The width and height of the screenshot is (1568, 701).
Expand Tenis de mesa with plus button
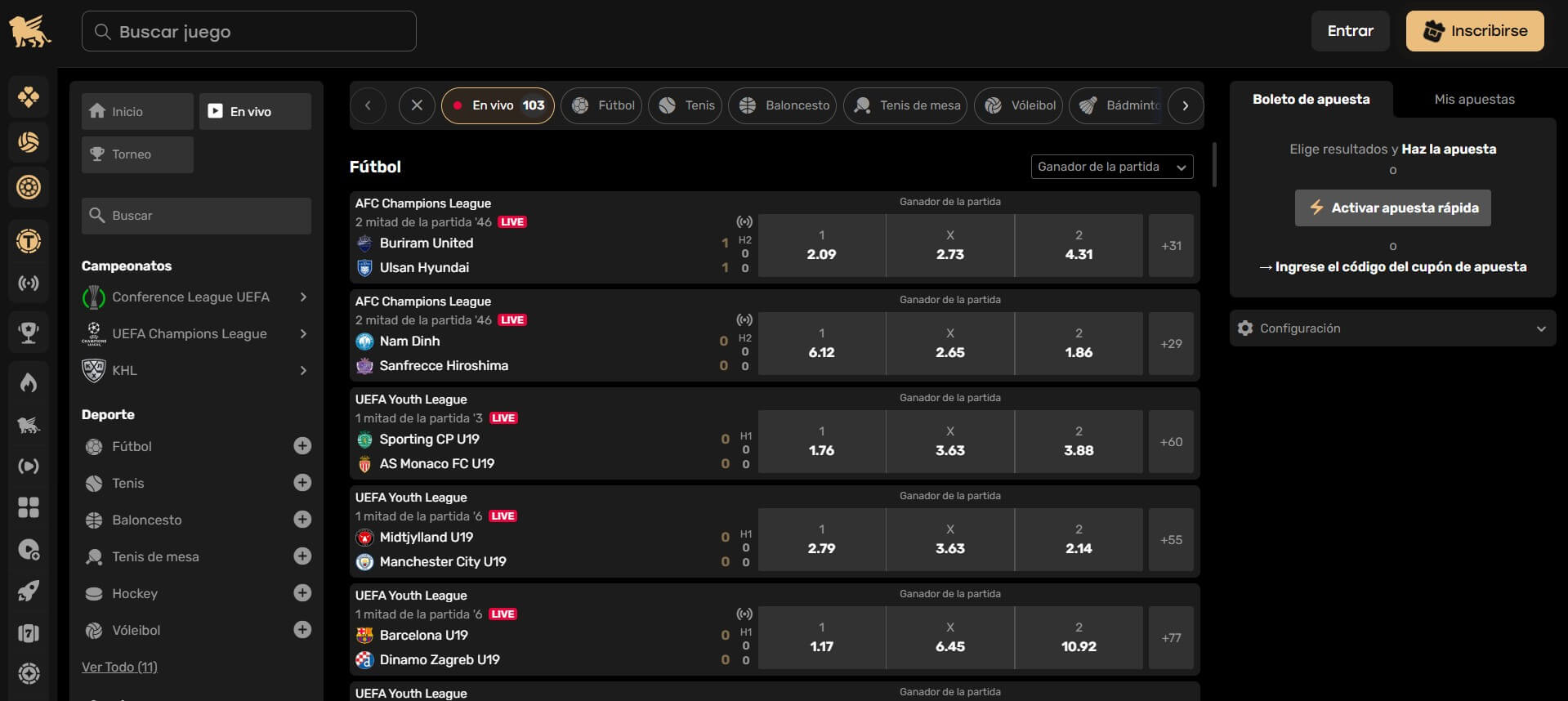302,556
